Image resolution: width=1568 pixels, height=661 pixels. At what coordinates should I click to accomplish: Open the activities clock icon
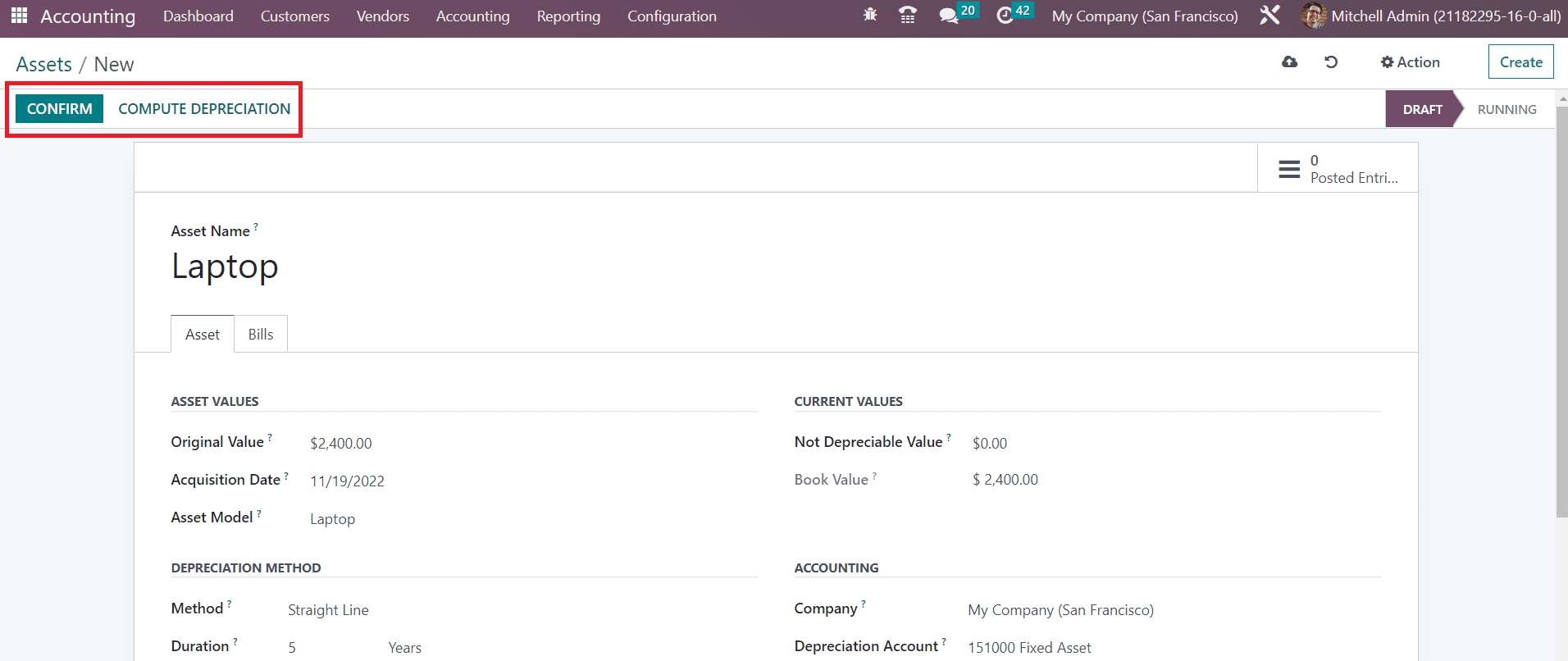tap(1005, 16)
